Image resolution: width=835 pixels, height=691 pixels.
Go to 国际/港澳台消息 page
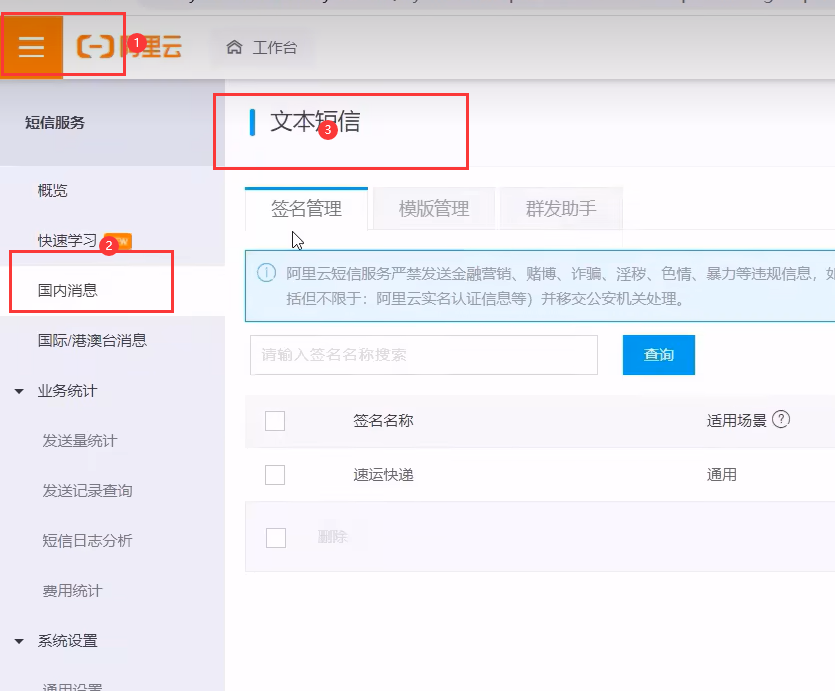click(92, 341)
